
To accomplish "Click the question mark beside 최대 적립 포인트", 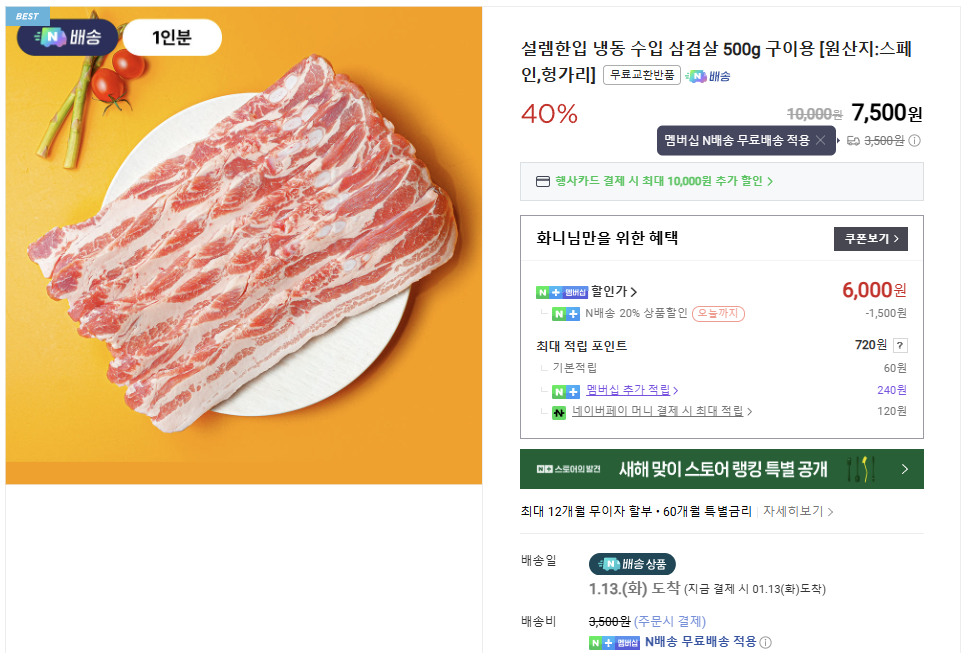I will pos(901,345).
